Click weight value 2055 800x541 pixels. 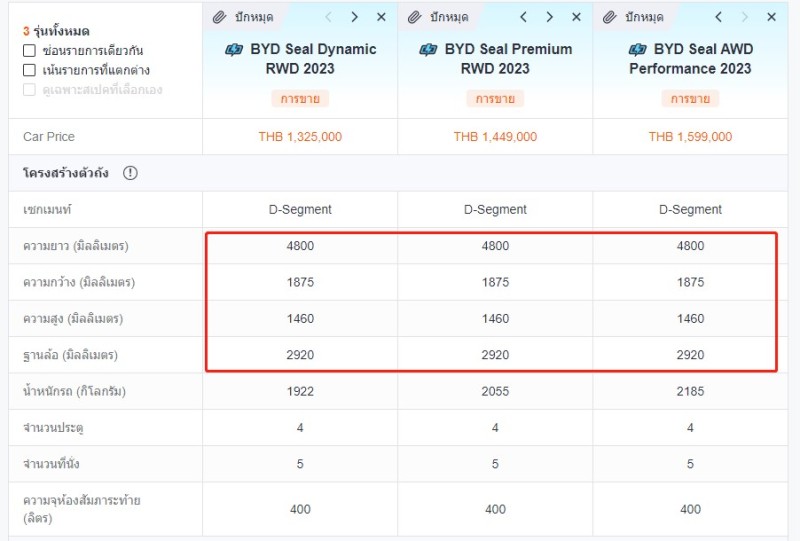point(495,391)
